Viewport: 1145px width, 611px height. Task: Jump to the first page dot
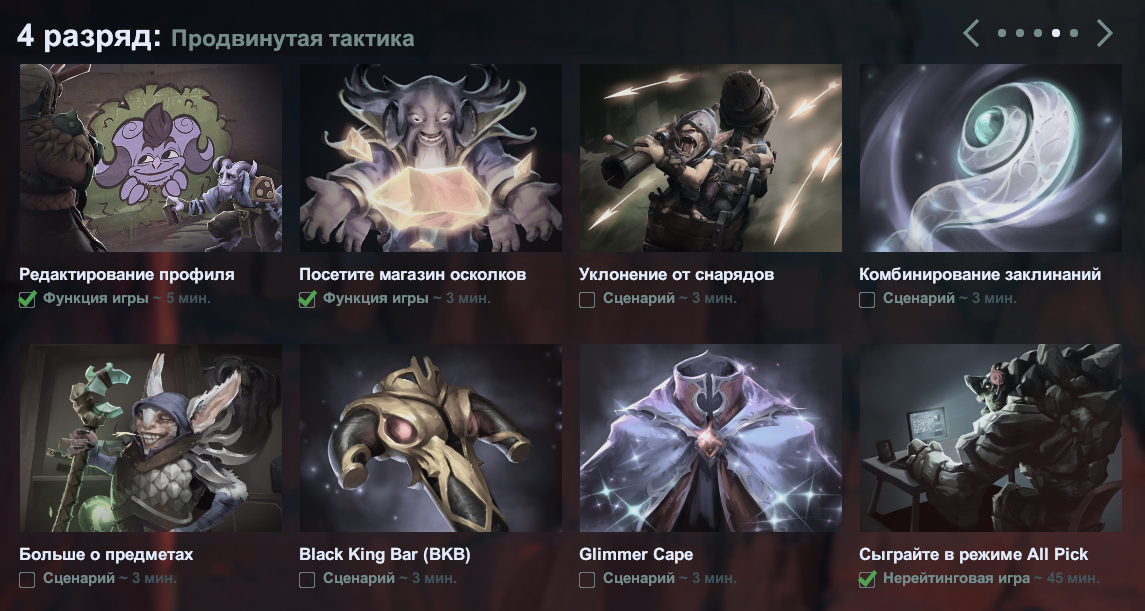1002,33
